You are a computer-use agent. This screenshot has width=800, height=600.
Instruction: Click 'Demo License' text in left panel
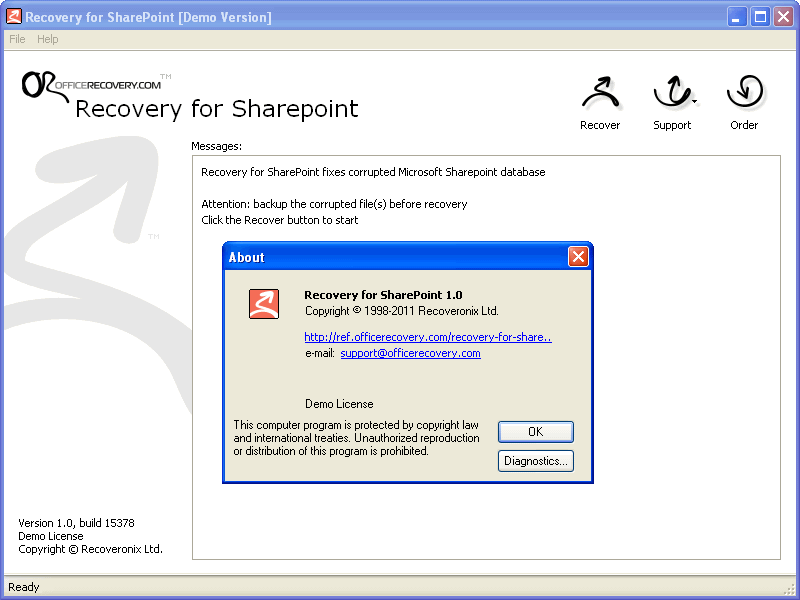(x=51, y=536)
